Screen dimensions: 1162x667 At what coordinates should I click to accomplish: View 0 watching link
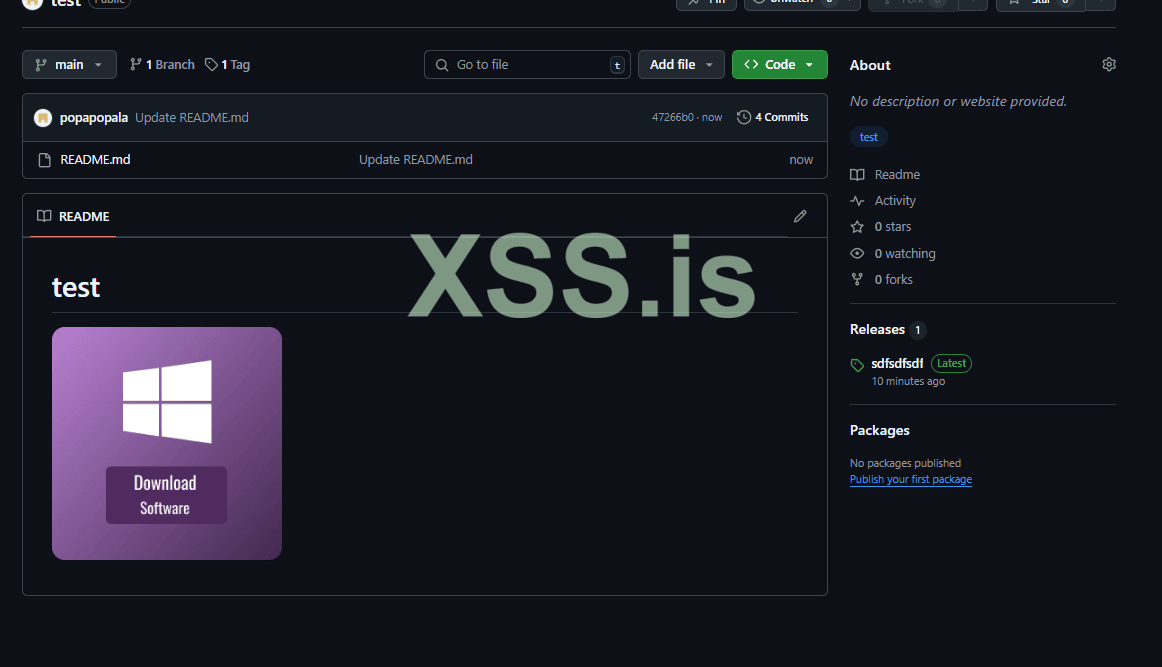coord(905,253)
